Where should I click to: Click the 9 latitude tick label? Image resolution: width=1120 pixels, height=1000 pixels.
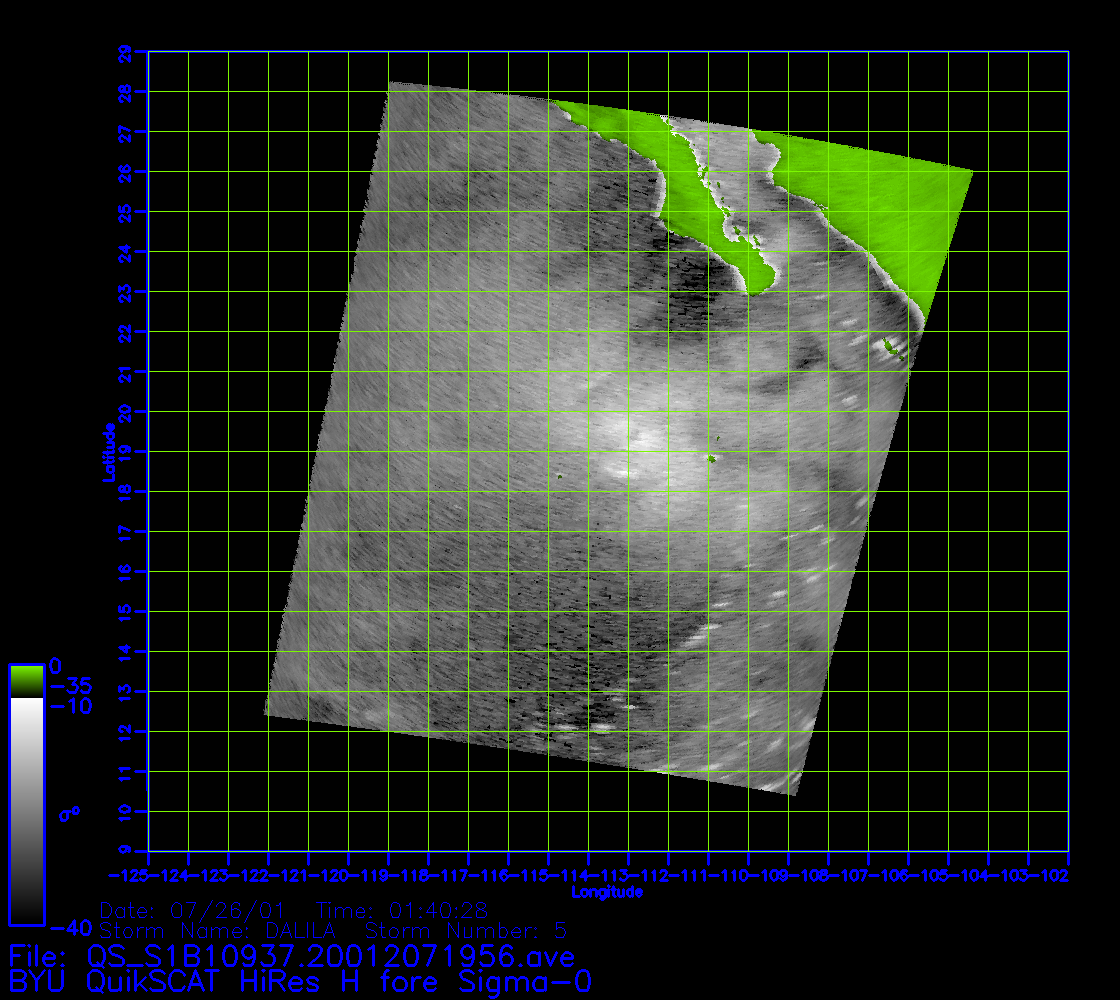pyautogui.click(x=125, y=851)
